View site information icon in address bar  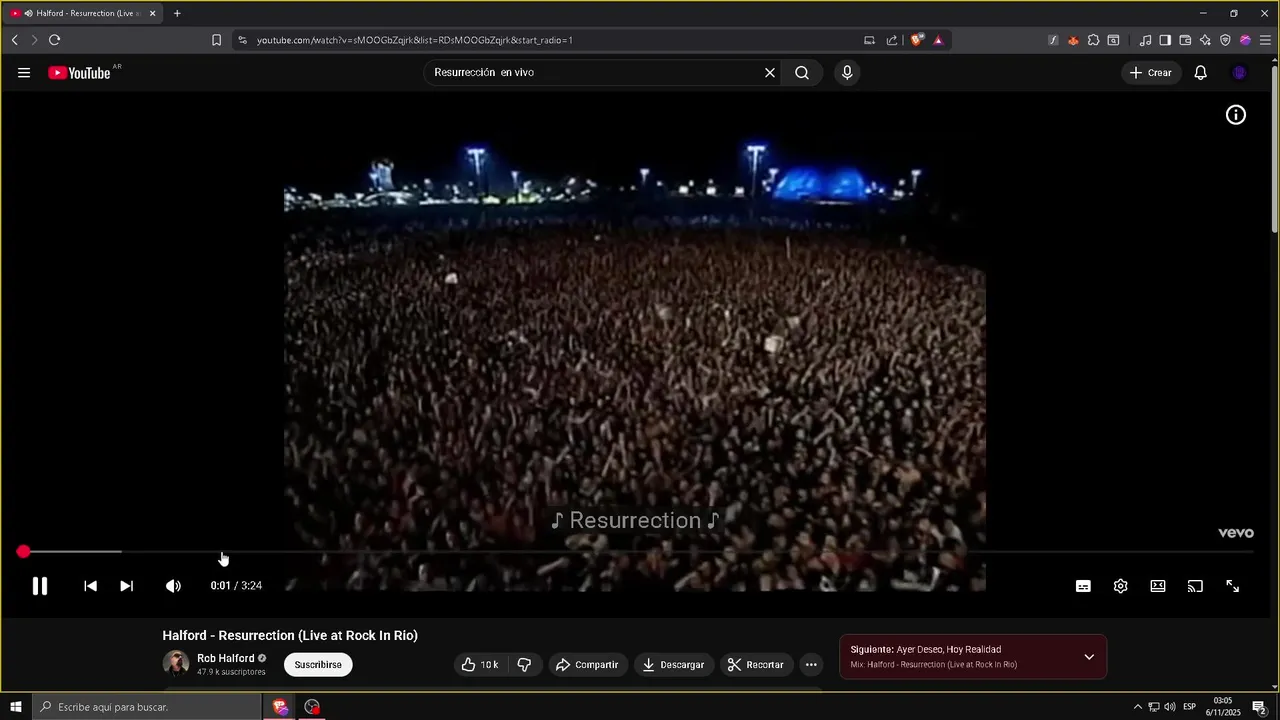pyautogui.click(x=242, y=40)
